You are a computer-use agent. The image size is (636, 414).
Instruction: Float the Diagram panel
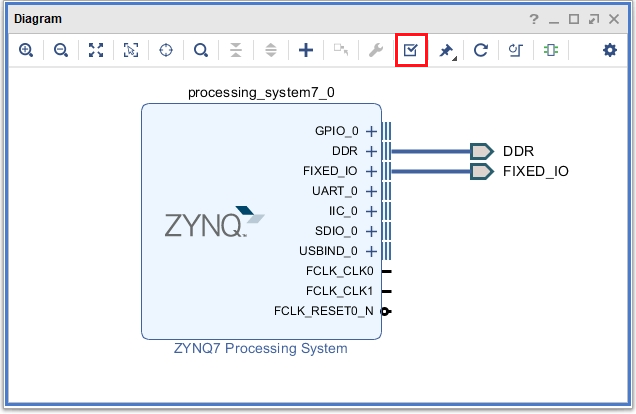click(594, 19)
